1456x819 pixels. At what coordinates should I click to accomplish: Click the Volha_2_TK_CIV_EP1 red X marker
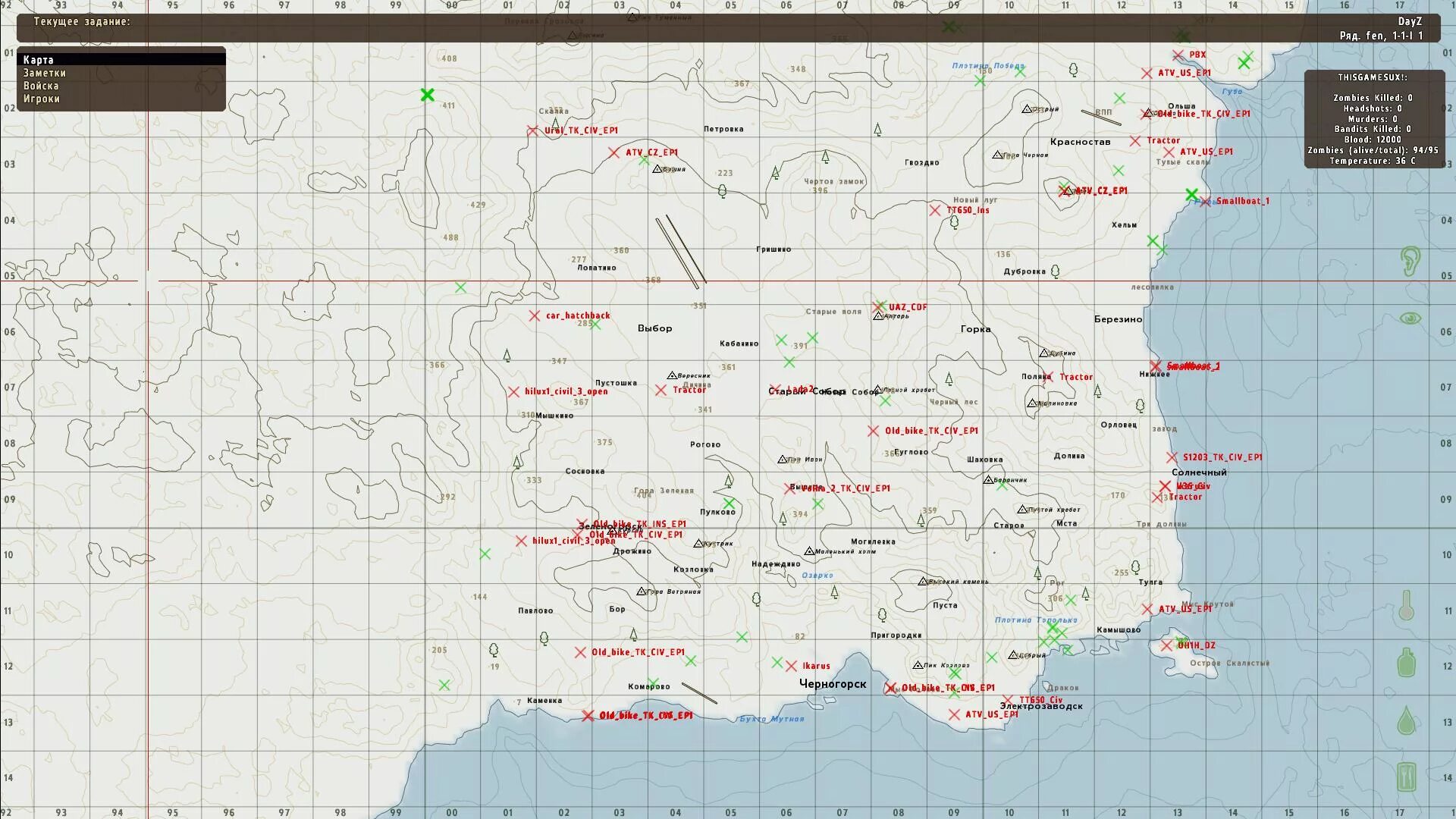click(x=789, y=489)
